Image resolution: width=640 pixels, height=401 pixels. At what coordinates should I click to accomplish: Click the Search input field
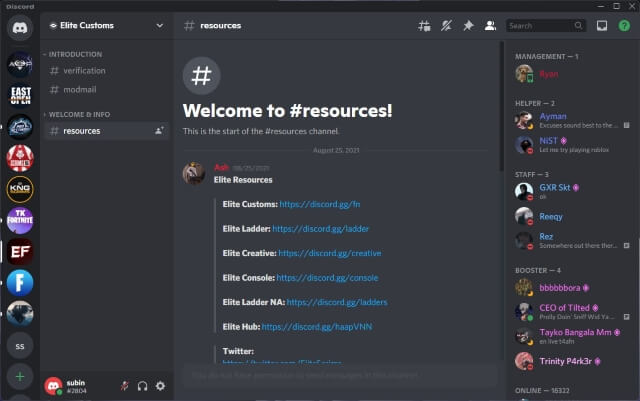point(540,25)
